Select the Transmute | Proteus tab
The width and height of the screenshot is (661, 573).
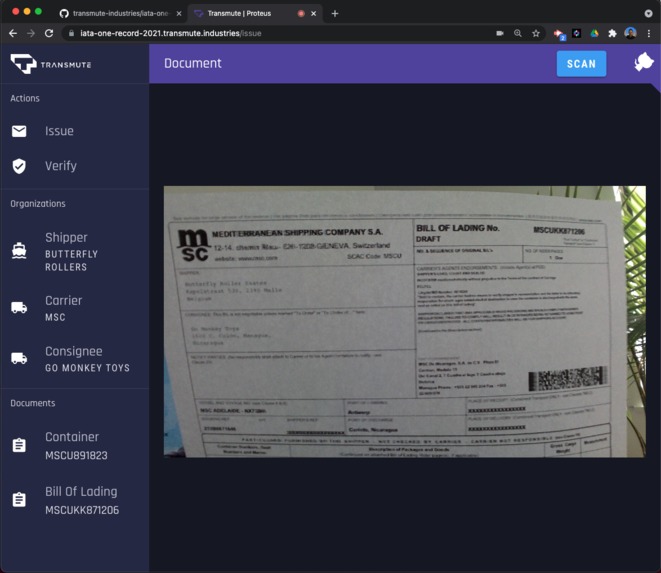pos(255,13)
